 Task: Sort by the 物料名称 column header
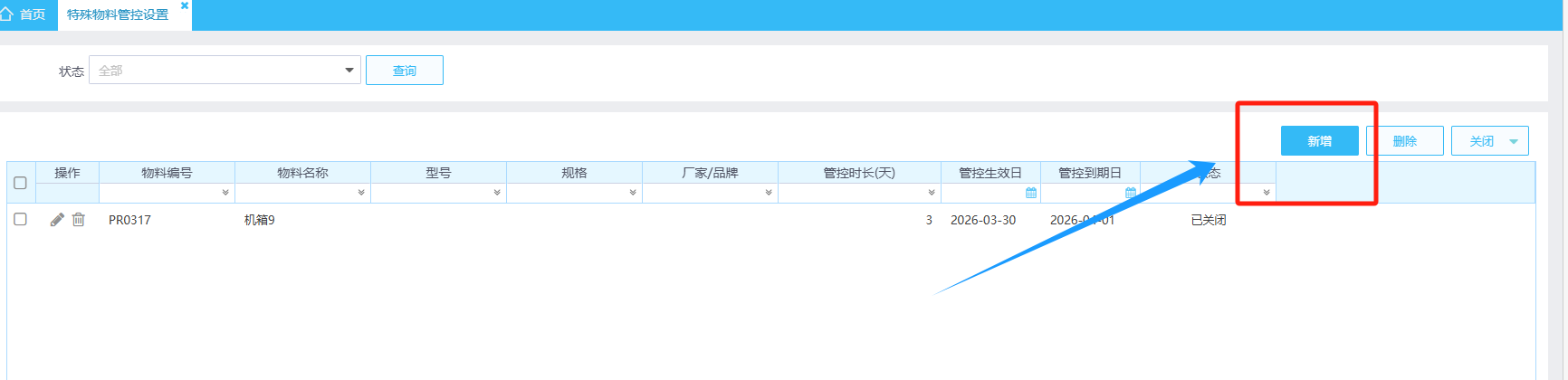[302, 173]
